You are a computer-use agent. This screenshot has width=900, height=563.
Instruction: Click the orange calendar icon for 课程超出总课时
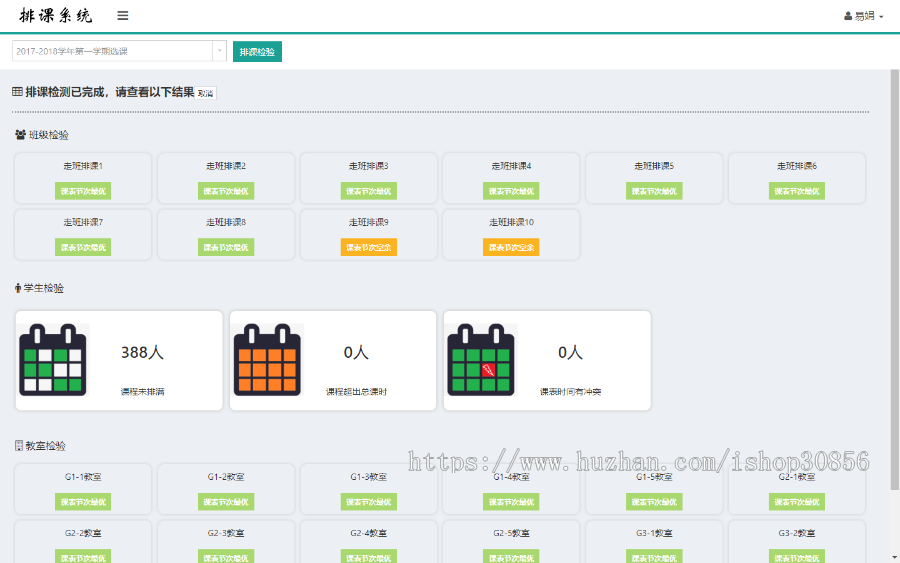point(268,359)
